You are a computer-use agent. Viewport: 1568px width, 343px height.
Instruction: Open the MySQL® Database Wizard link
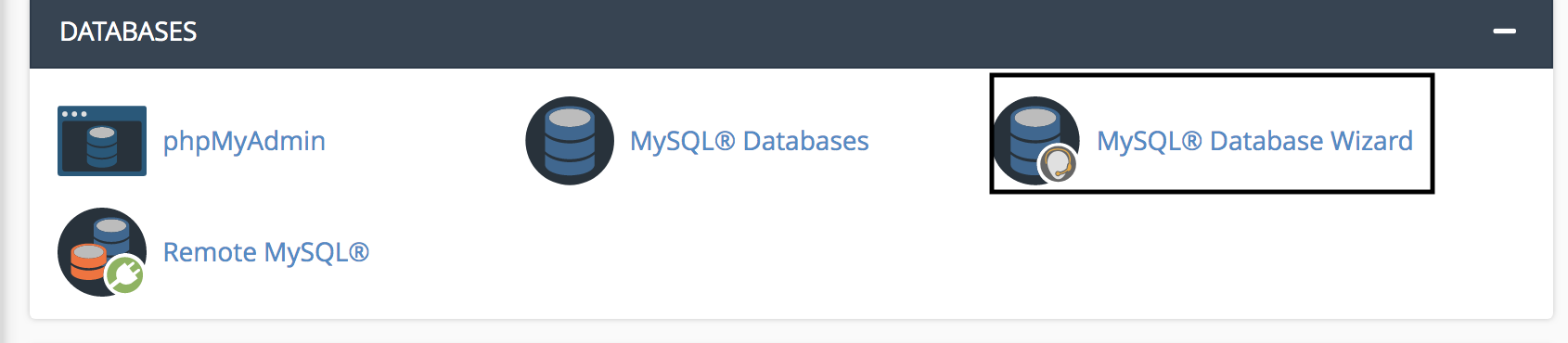tap(1255, 141)
